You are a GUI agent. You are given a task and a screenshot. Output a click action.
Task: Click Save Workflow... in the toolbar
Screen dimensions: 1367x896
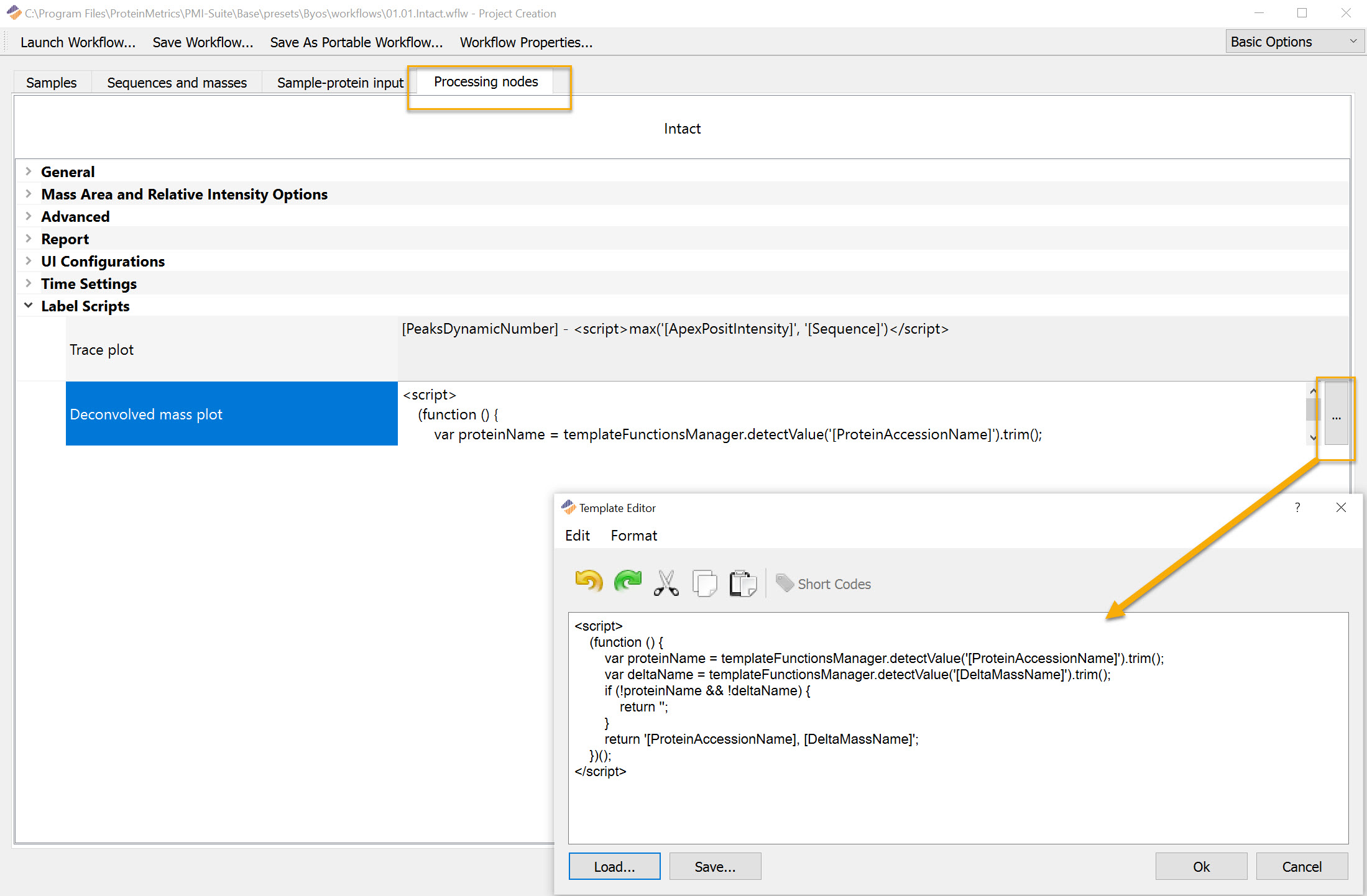[x=203, y=42]
